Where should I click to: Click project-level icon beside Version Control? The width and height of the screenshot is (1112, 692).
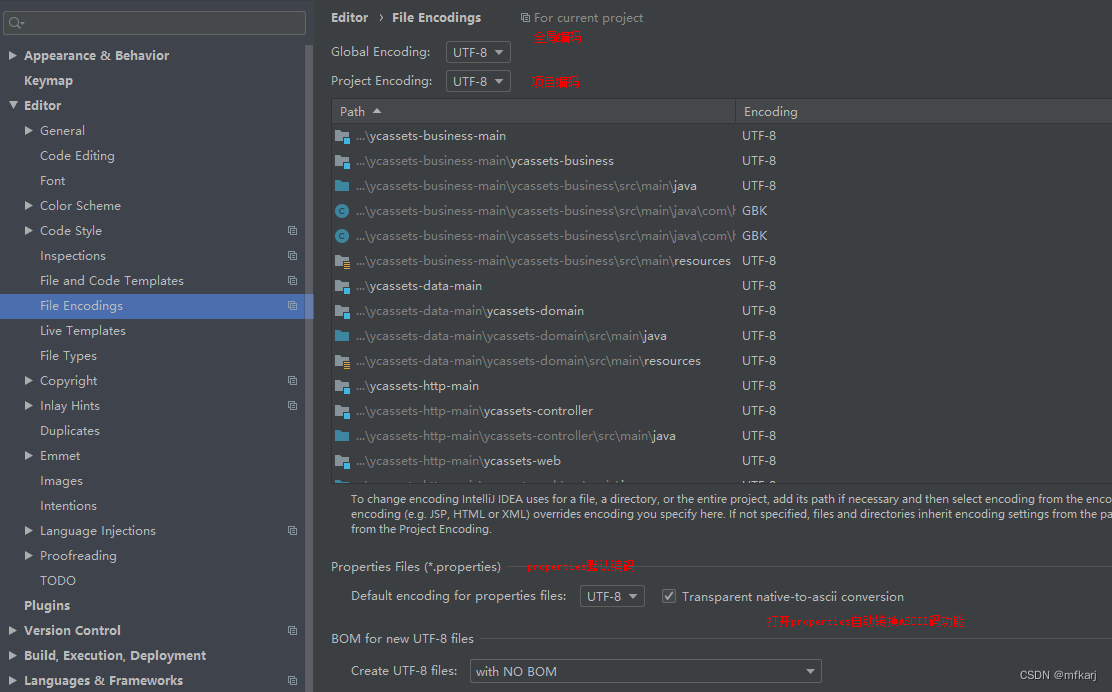pos(292,630)
